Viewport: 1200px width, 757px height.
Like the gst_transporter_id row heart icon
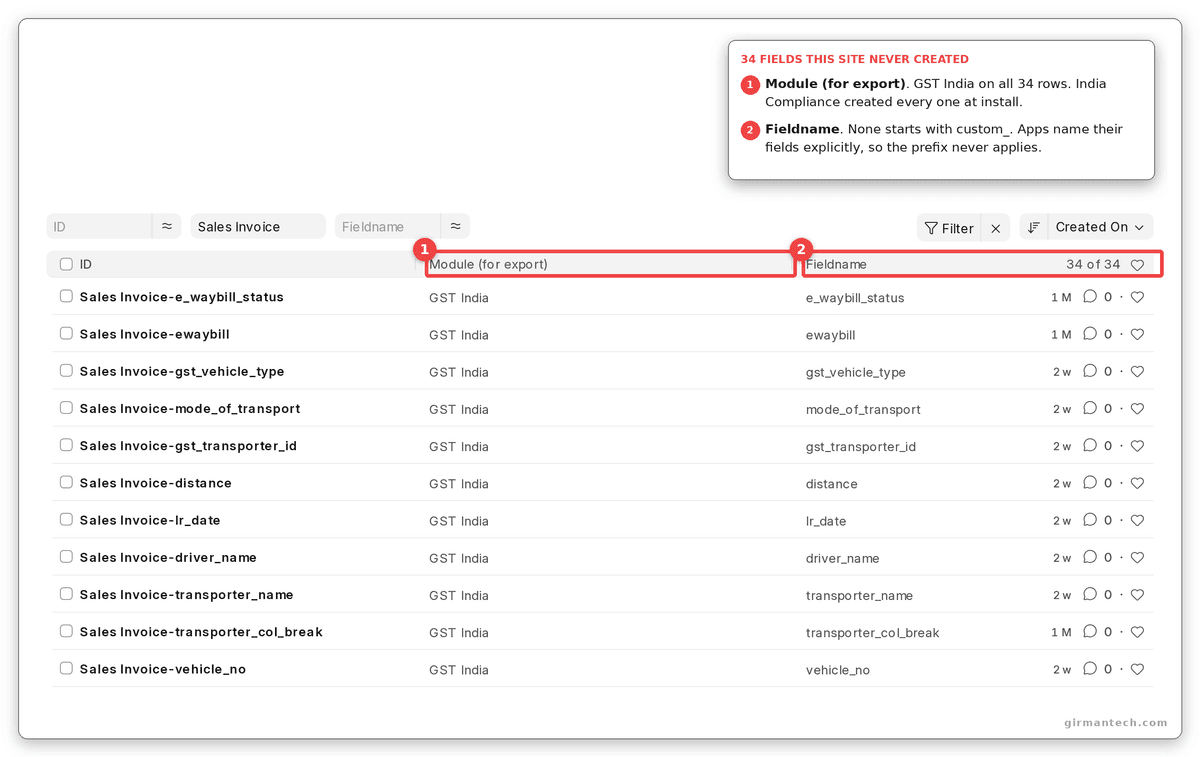point(1137,446)
